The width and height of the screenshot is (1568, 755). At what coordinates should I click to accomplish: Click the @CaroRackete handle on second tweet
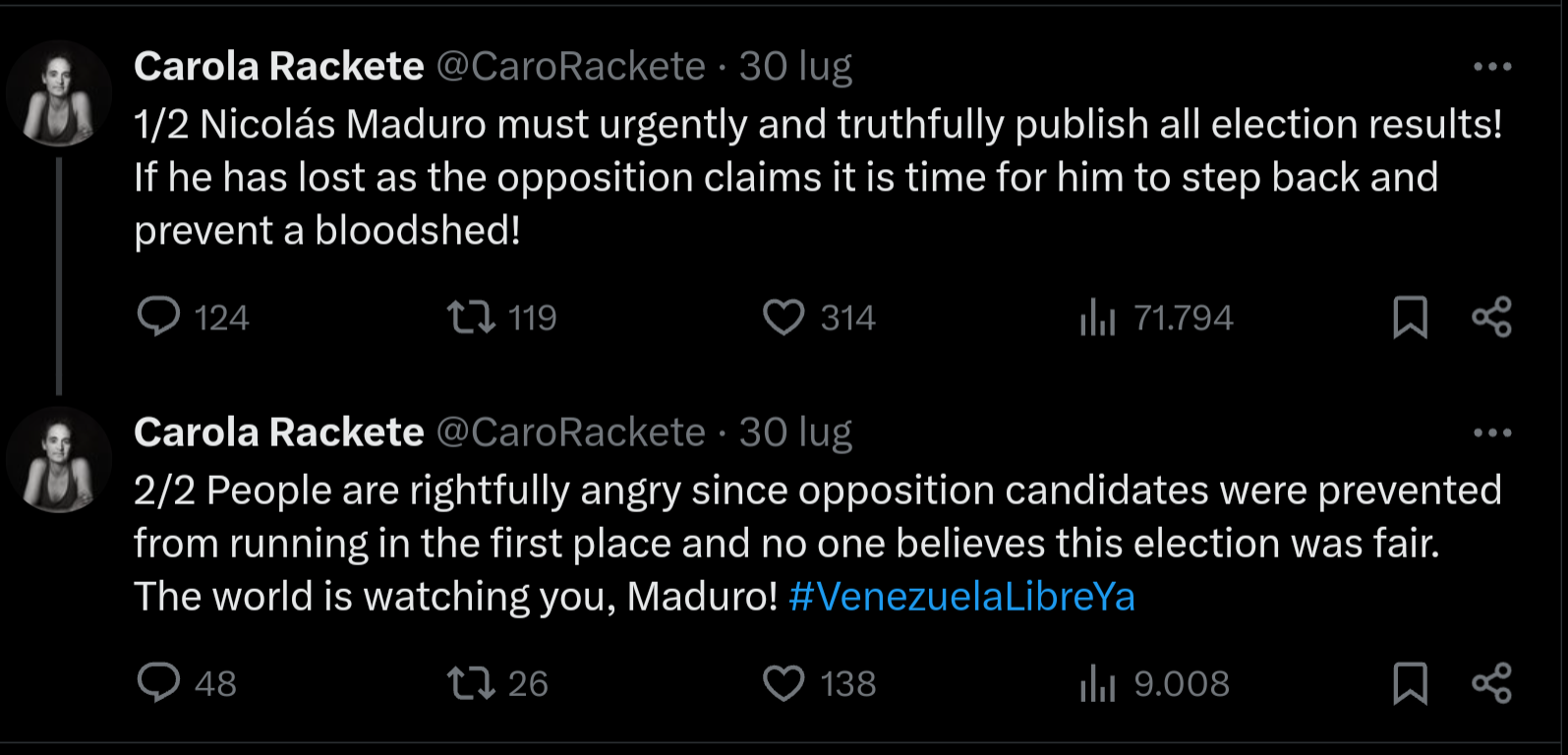coord(570,433)
